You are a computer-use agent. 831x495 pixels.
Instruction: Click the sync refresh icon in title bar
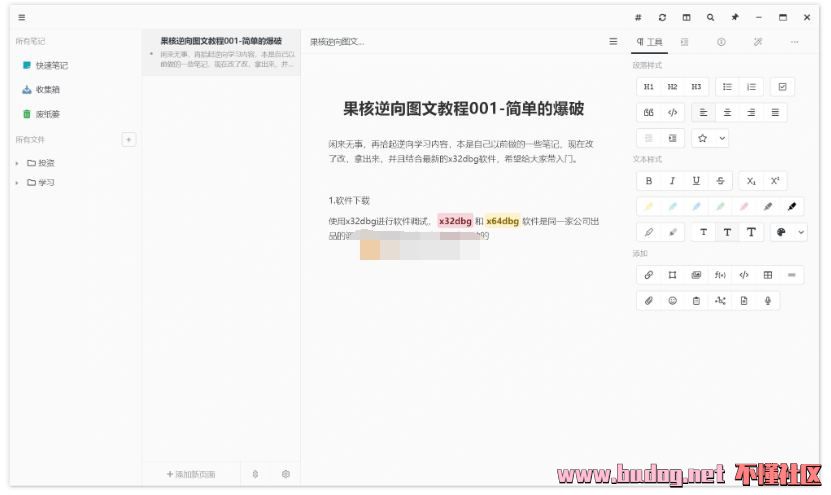[662, 17]
